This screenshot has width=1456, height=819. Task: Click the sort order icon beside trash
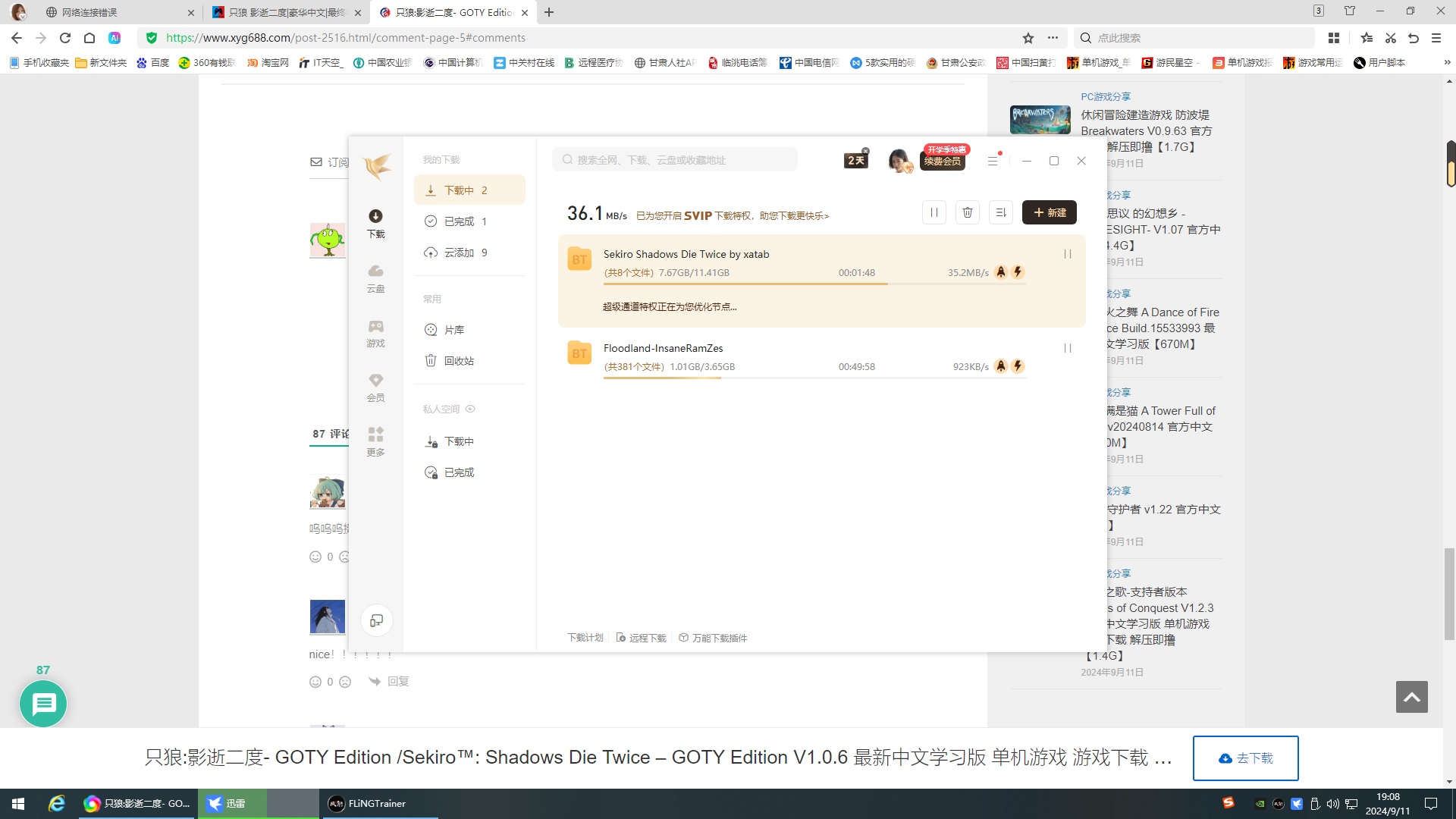point(1001,213)
